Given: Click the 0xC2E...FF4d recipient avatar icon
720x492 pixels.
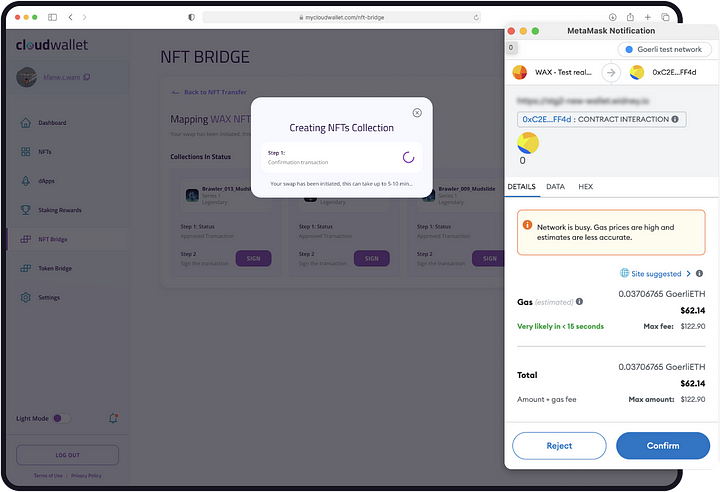Looking at the screenshot, I should point(637,72).
